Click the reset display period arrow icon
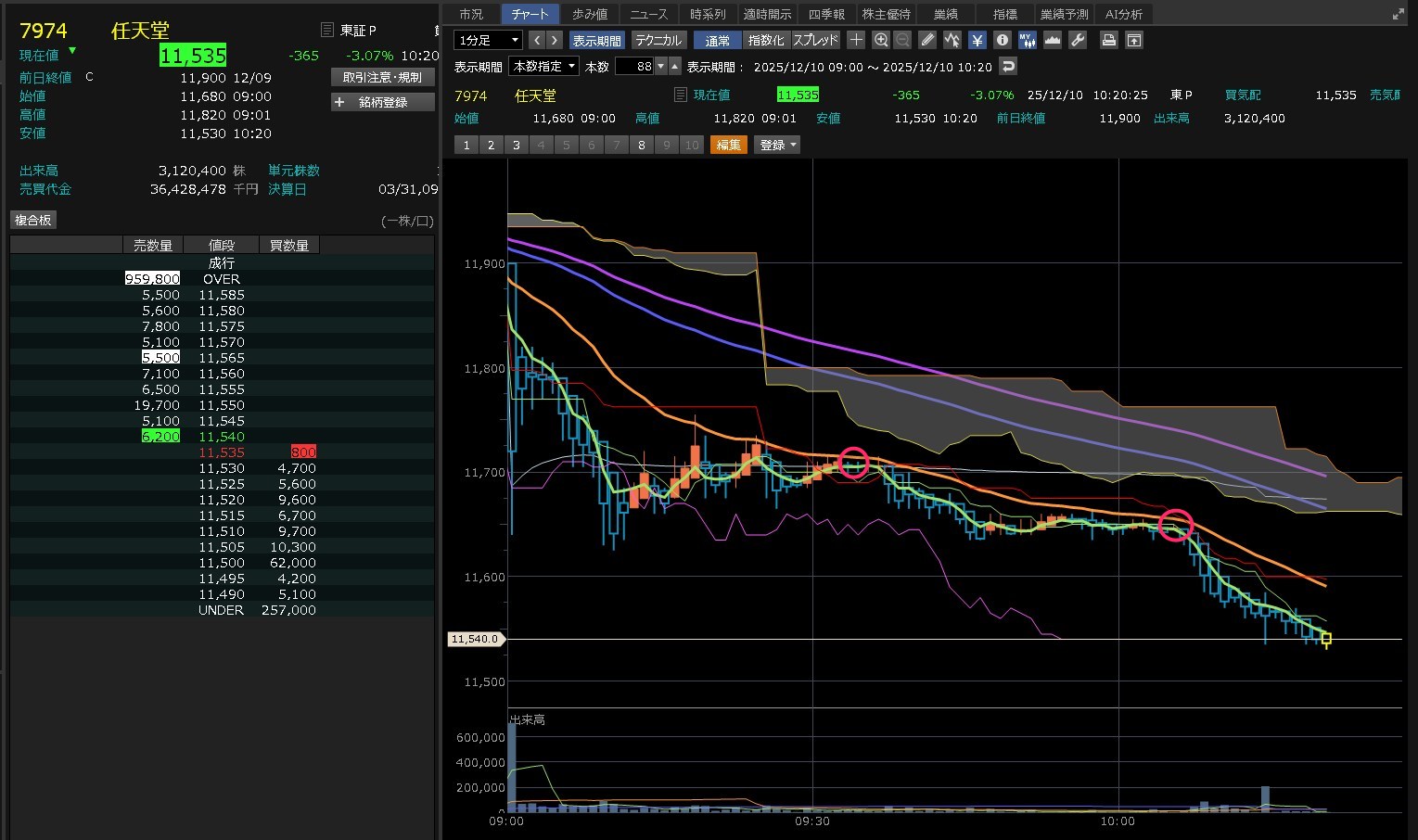The height and width of the screenshot is (840, 1418). point(1008,67)
